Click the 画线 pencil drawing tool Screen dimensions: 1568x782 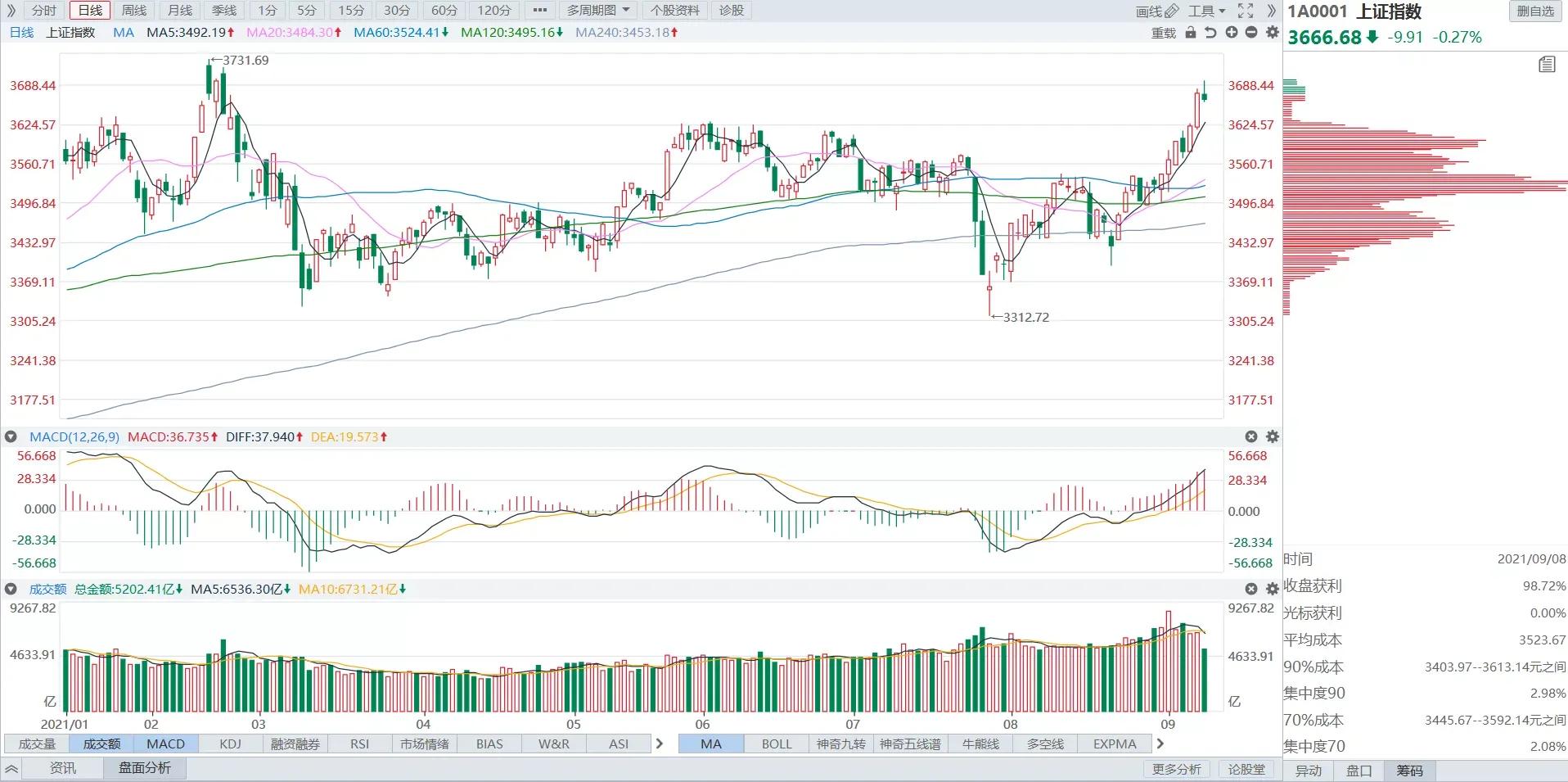[1157, 11]
